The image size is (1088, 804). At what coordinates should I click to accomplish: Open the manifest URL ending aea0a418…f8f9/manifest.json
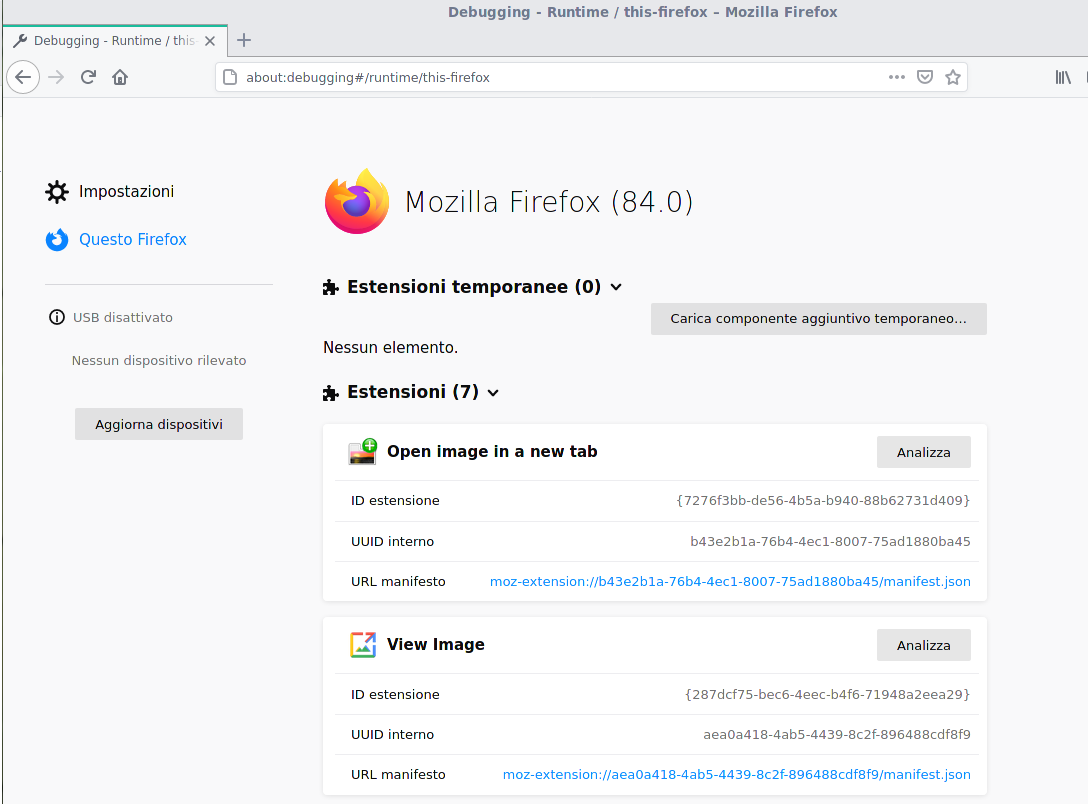click(x=737, y=774)
